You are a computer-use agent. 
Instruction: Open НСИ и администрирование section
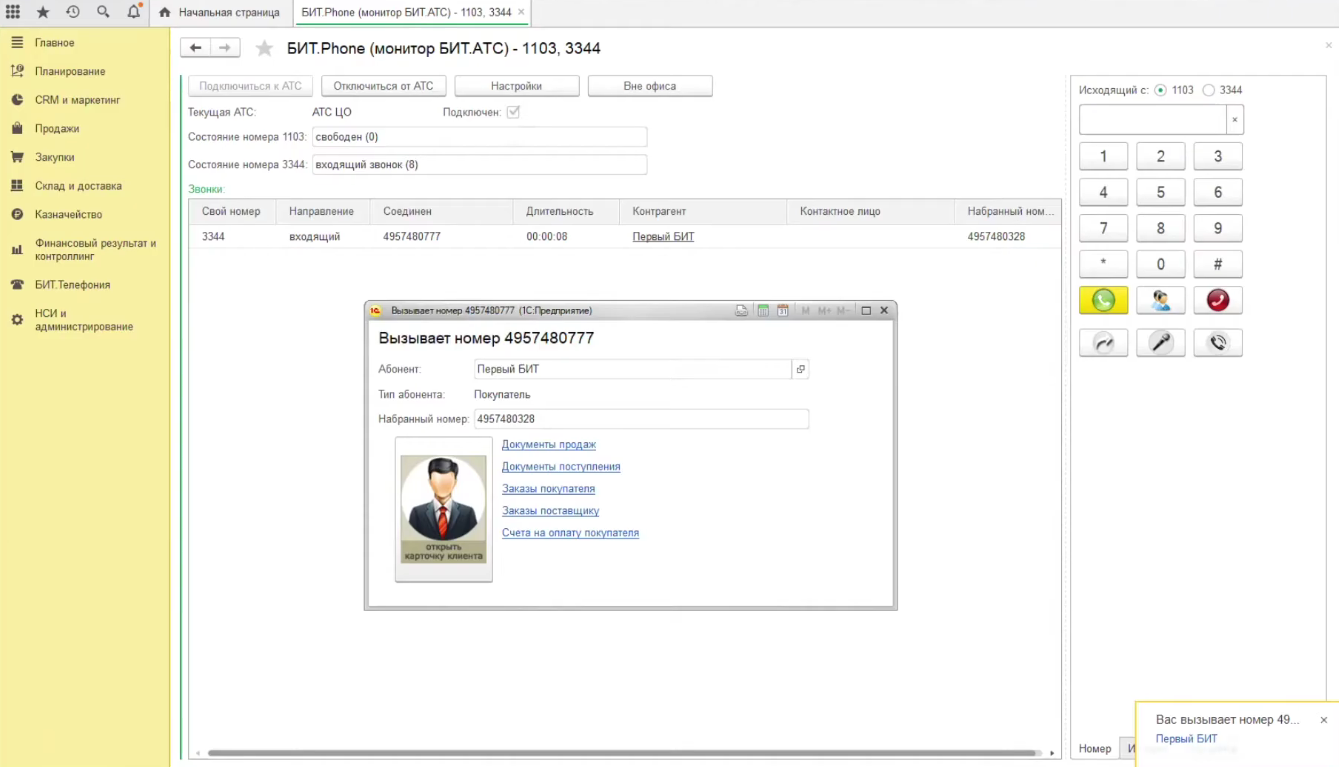pos(84,320)
